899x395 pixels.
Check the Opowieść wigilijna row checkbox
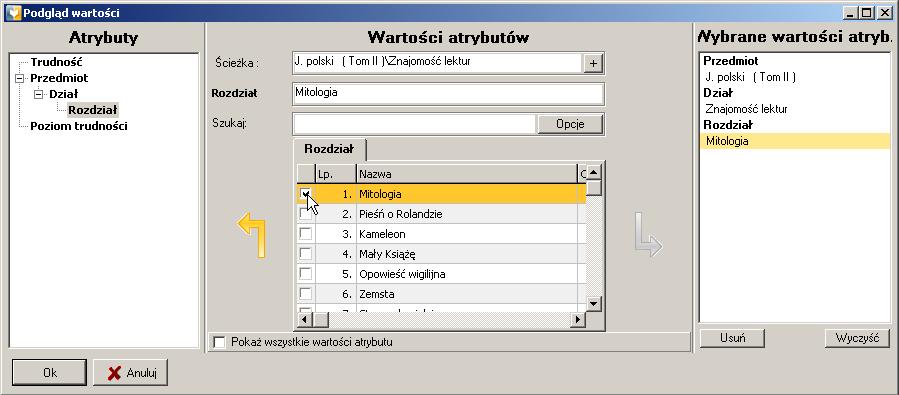point(306,274)
